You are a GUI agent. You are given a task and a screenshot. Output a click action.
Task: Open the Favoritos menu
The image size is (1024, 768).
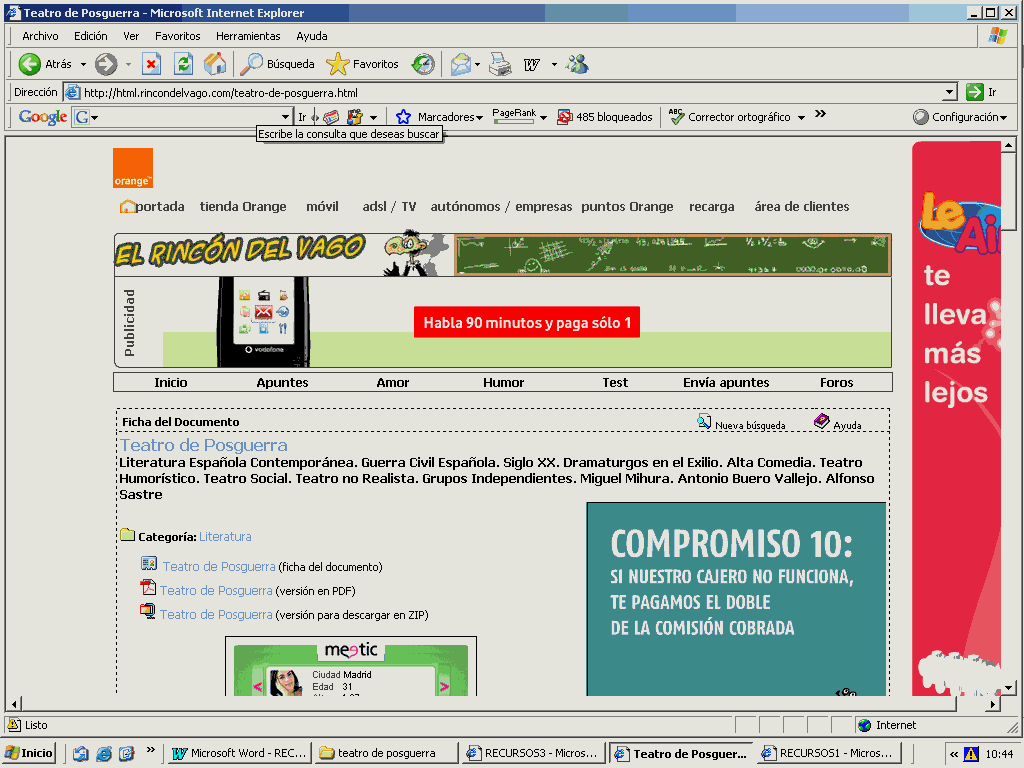tap(178, 36)
